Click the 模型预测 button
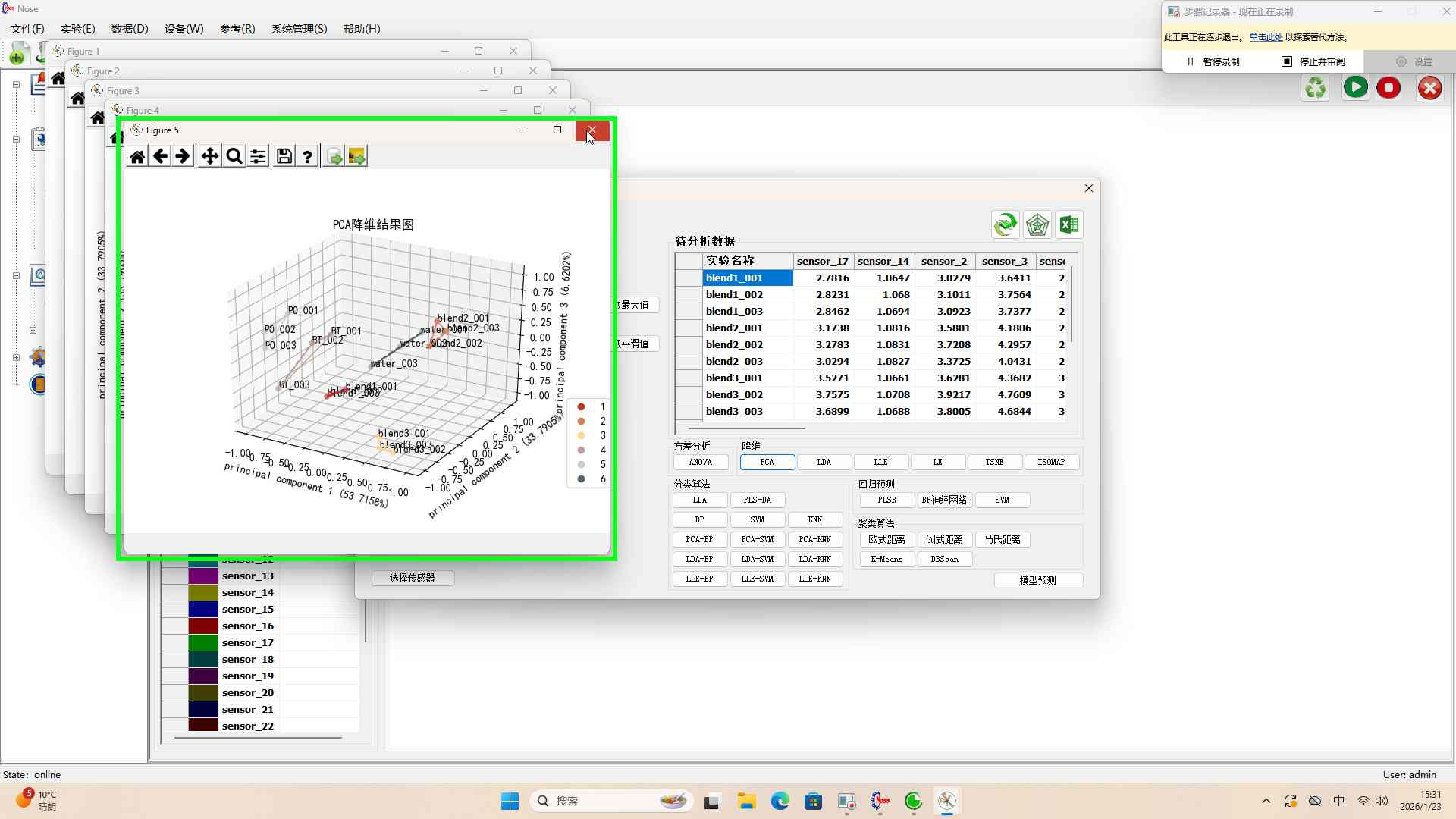This screenshot has width=1456, height=819. point(1037,580)
